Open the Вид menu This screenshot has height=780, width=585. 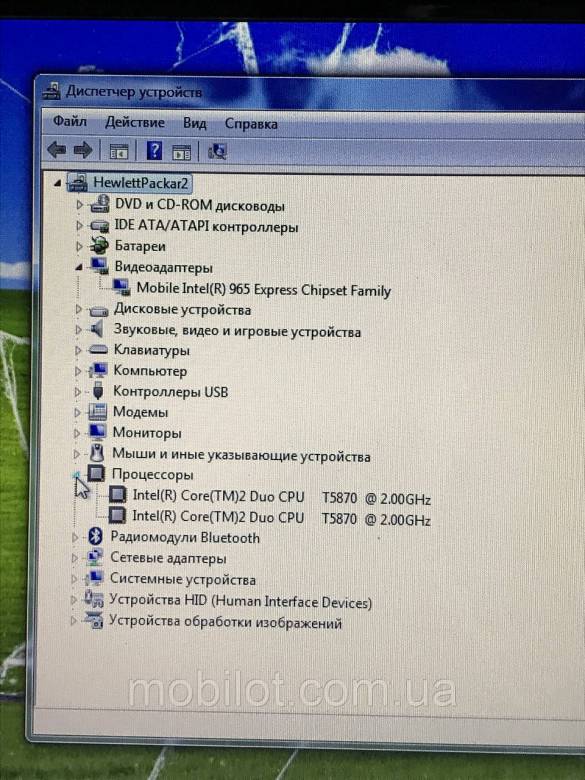coord(194,123)
